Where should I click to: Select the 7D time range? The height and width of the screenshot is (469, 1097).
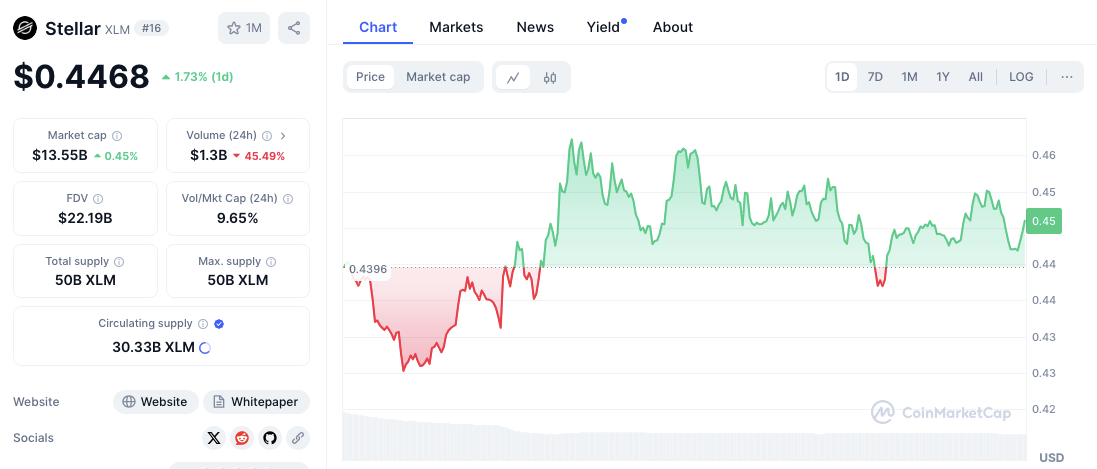[875, 77]
